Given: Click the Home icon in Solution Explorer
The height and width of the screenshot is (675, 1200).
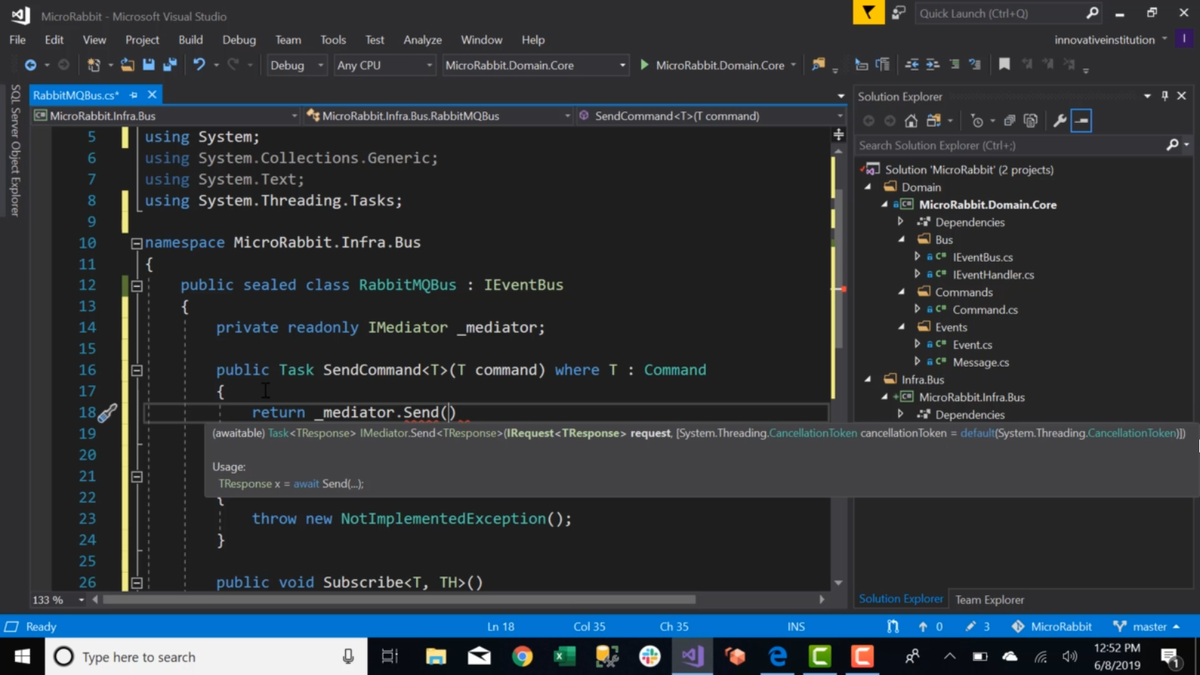Looking at the screenshot, I should [x=911, y=121].
